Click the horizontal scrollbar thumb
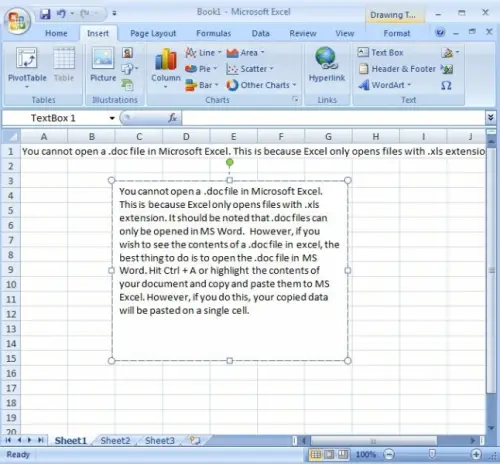 pos(373,441)
